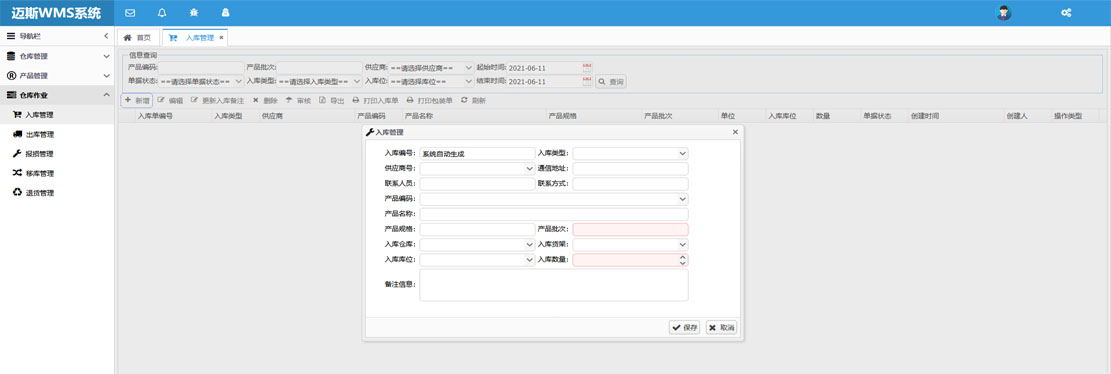The width and height of the screenshot is (1111, 374).
Task: Click the 产品名称 field in dialog
Action: click(553, 214)
